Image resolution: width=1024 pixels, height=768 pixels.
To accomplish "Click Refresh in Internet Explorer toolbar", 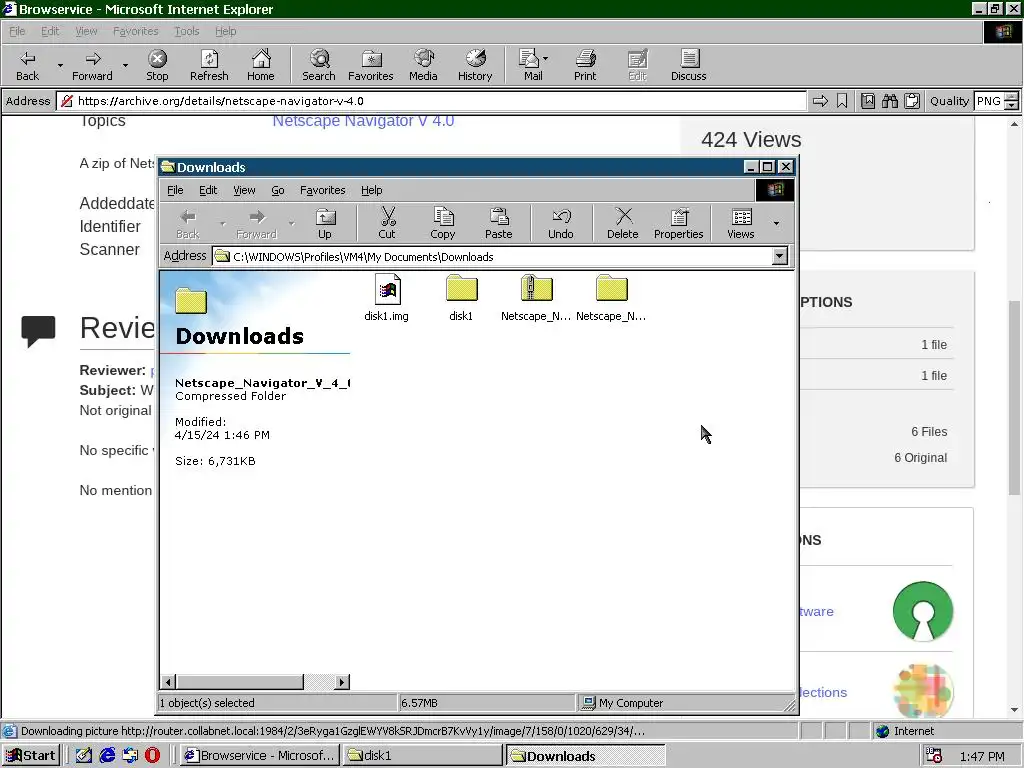I will (x=210, y=65).
